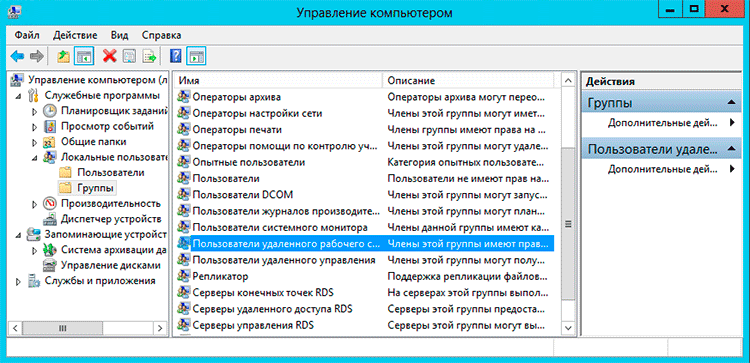Click the group icon beside Опытные пользователи
This screenshot has height=363, width=750.
coord(183,162)
